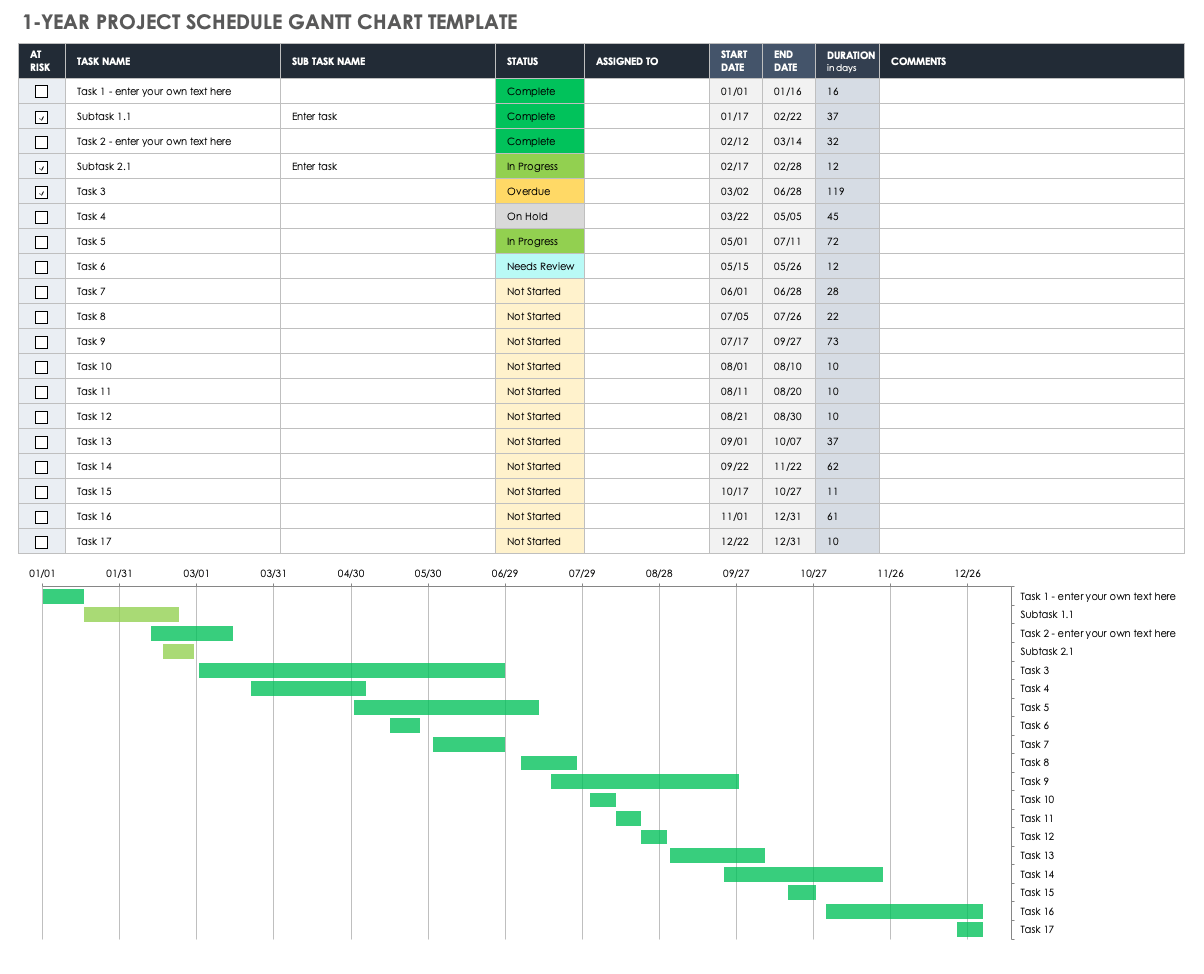Image resolution: width=1204 pixels, height=974 pixels.
Task: Select the Complete status cell for Task 1
Action: [x=539, y=91]
